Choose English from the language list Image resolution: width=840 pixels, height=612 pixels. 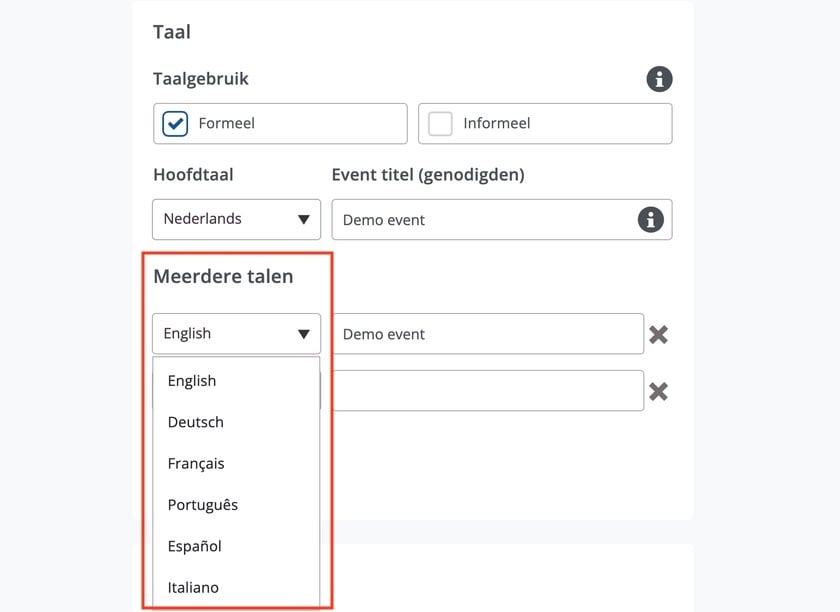(192, 381)
